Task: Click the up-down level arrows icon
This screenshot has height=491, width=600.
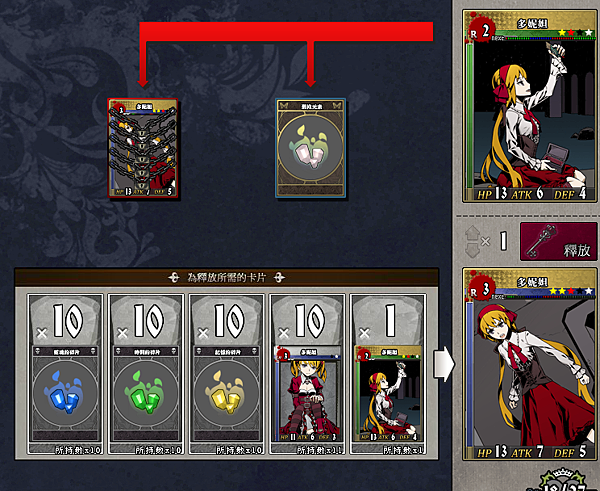Action: click(472, 241)
